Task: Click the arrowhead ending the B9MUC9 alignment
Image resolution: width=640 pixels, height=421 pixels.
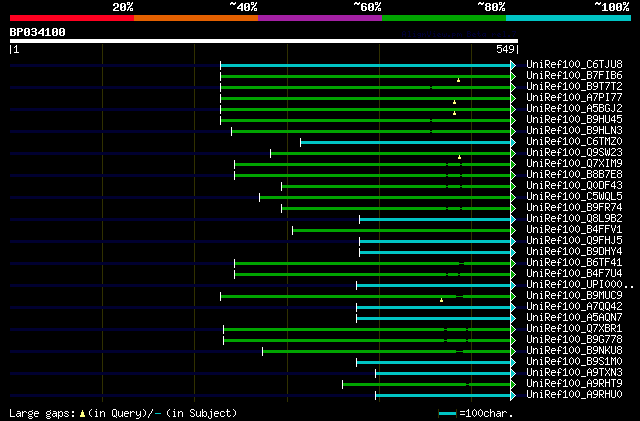Action: pyautogui.click(x=513, y=297)
